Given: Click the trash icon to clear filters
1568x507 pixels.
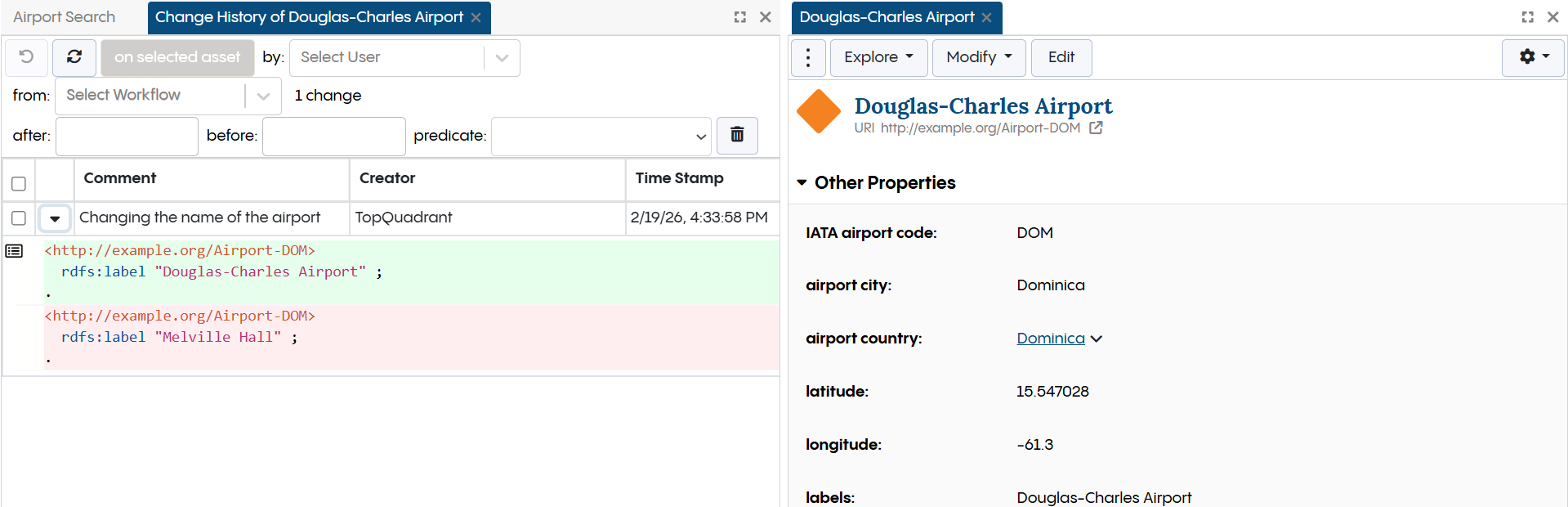Looking at the screenshot, I should 737,135.
